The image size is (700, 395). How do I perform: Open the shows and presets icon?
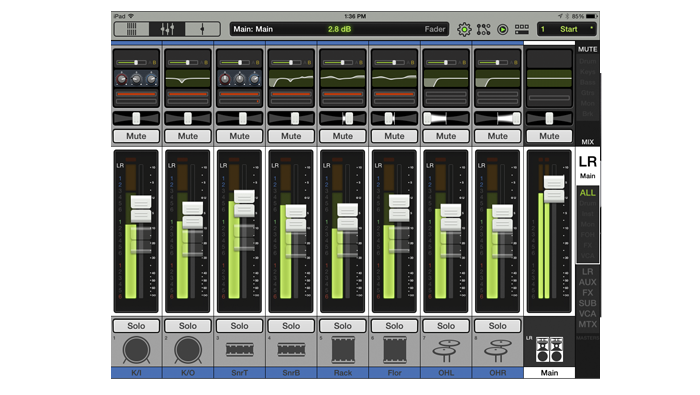522,29
